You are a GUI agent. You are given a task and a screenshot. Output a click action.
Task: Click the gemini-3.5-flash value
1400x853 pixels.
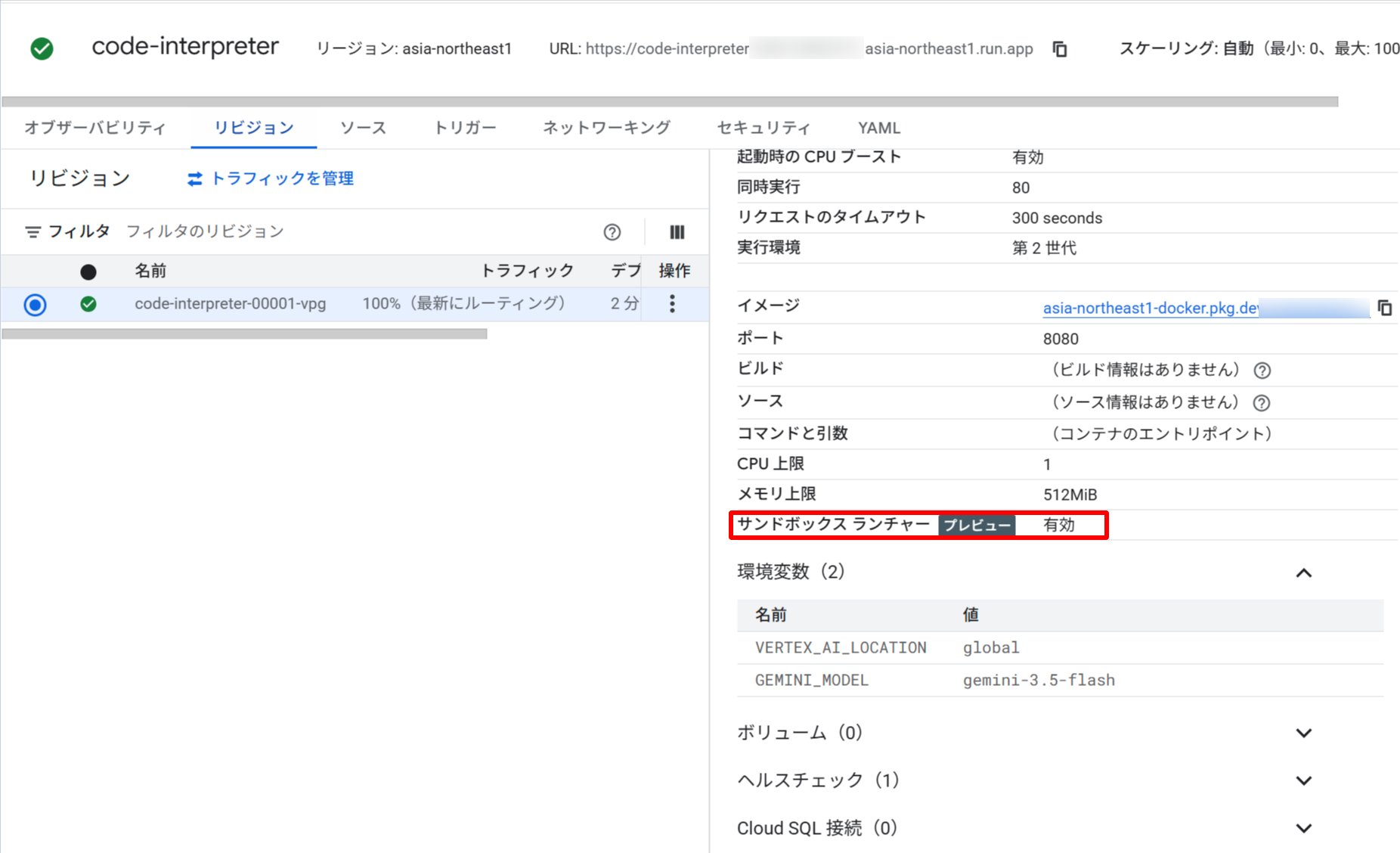click(1039, 681)
